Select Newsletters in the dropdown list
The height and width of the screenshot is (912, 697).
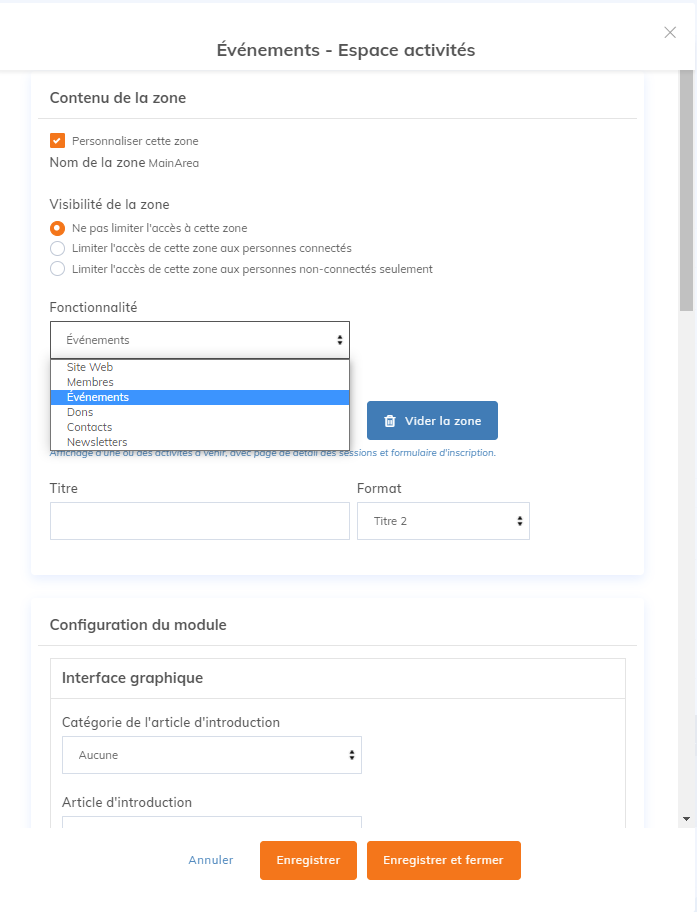(x=97, y=442)
